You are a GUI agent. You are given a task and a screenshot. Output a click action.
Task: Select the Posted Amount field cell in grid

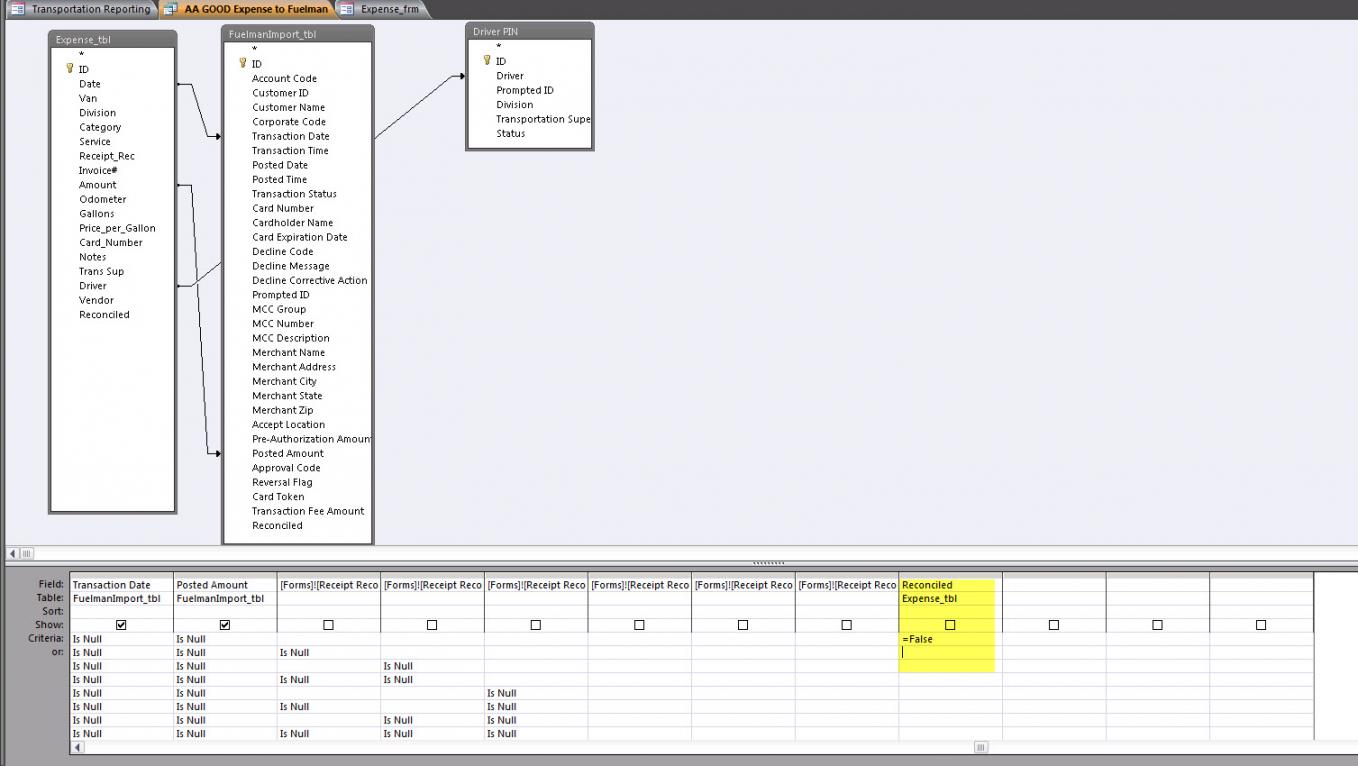coord(225,585)
